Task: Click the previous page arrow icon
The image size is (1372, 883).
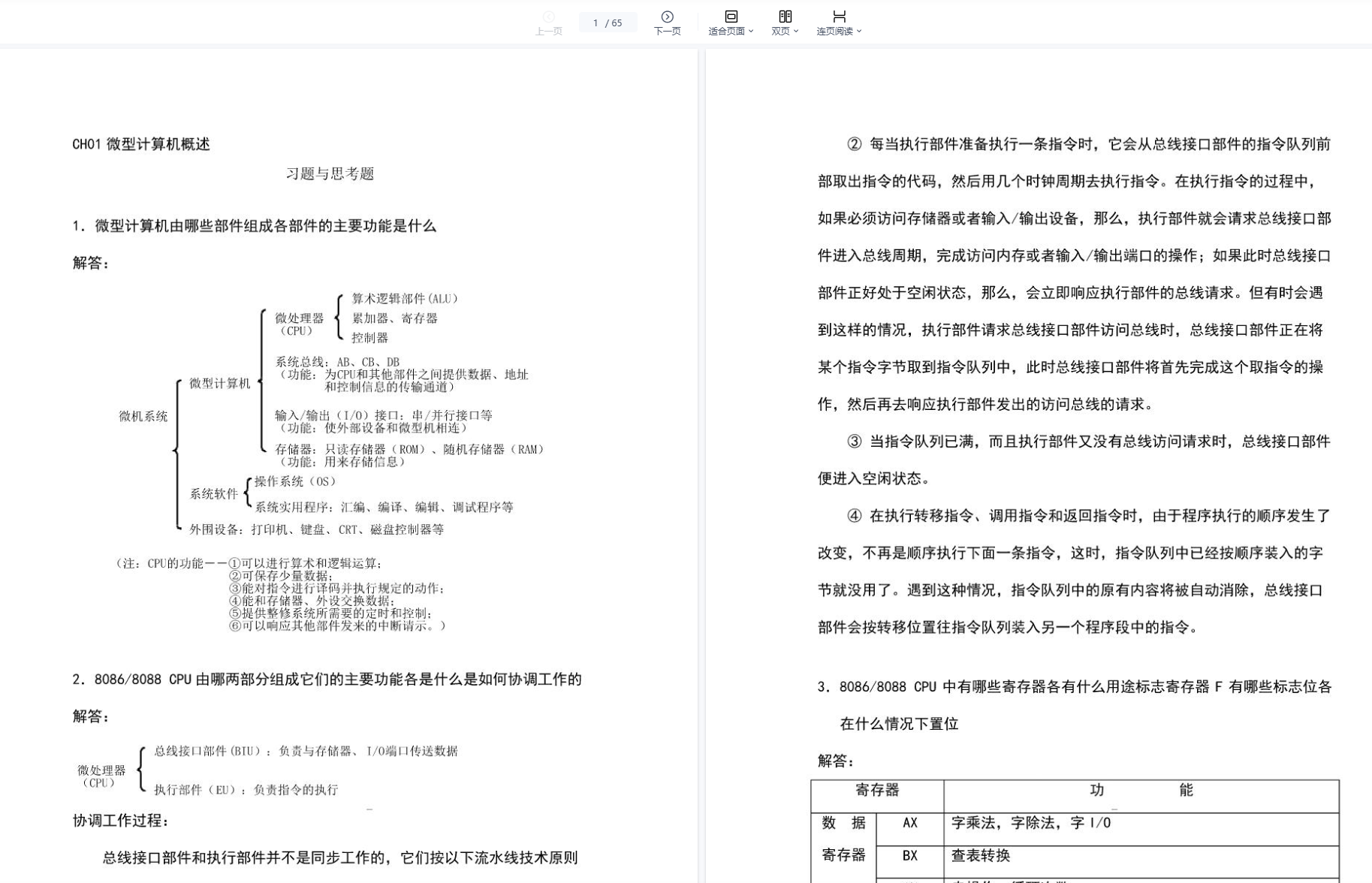Action: point(548,17)
